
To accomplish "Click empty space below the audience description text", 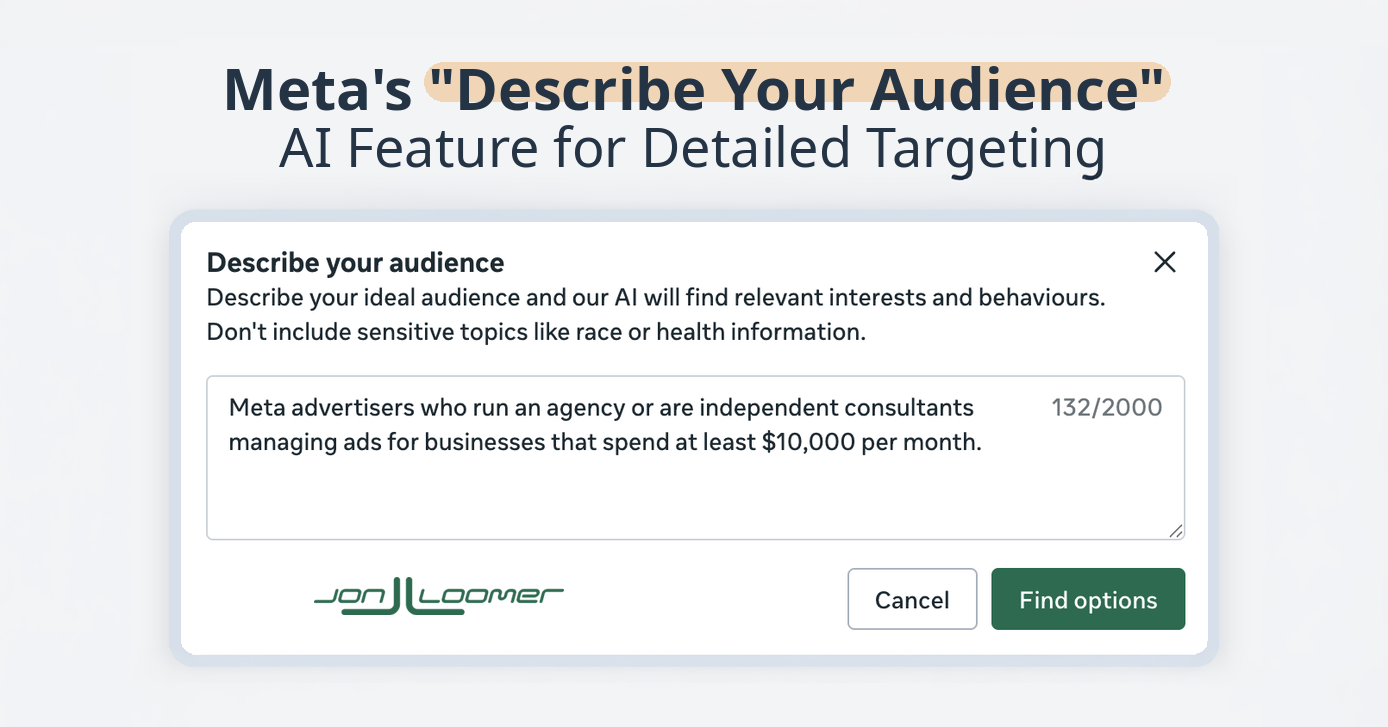I will 600,500.
